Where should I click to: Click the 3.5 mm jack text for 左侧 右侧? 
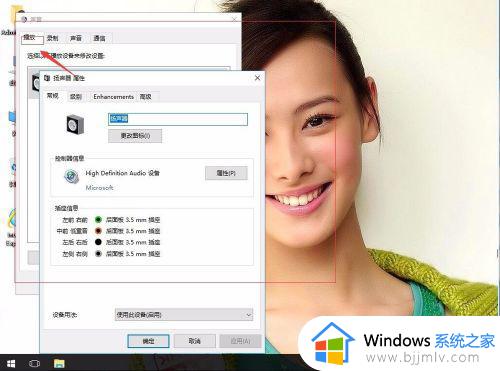[x=133, y=254]
